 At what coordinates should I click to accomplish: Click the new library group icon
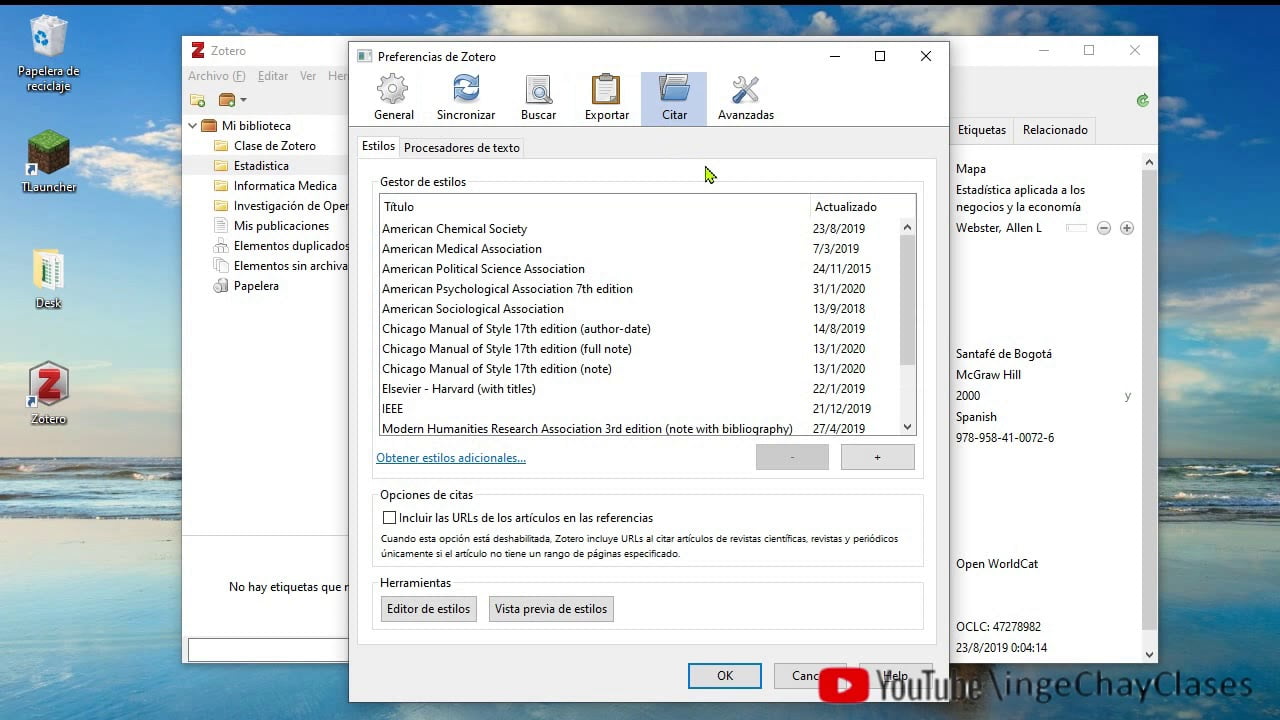tap(227, 100)
